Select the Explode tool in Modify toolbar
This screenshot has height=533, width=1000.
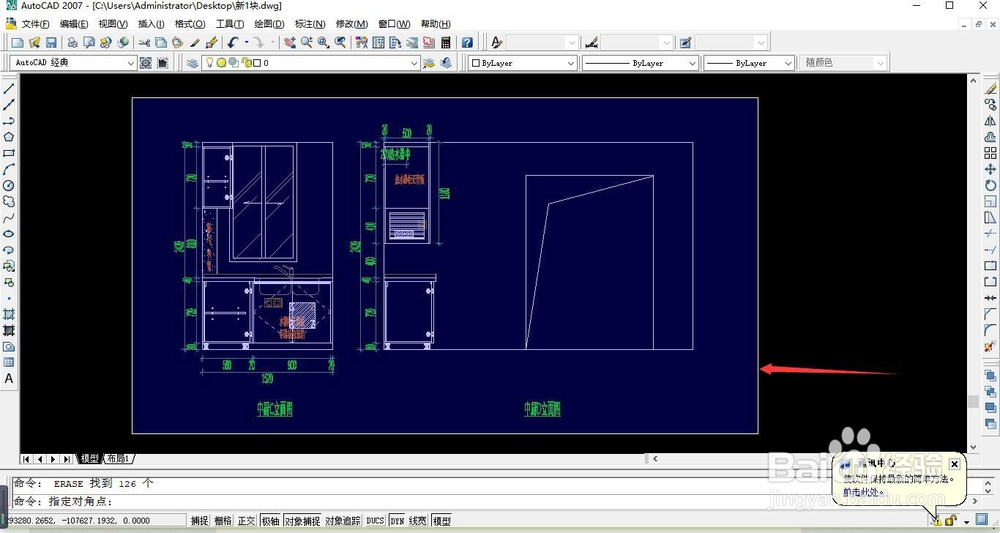coord(990,346)
